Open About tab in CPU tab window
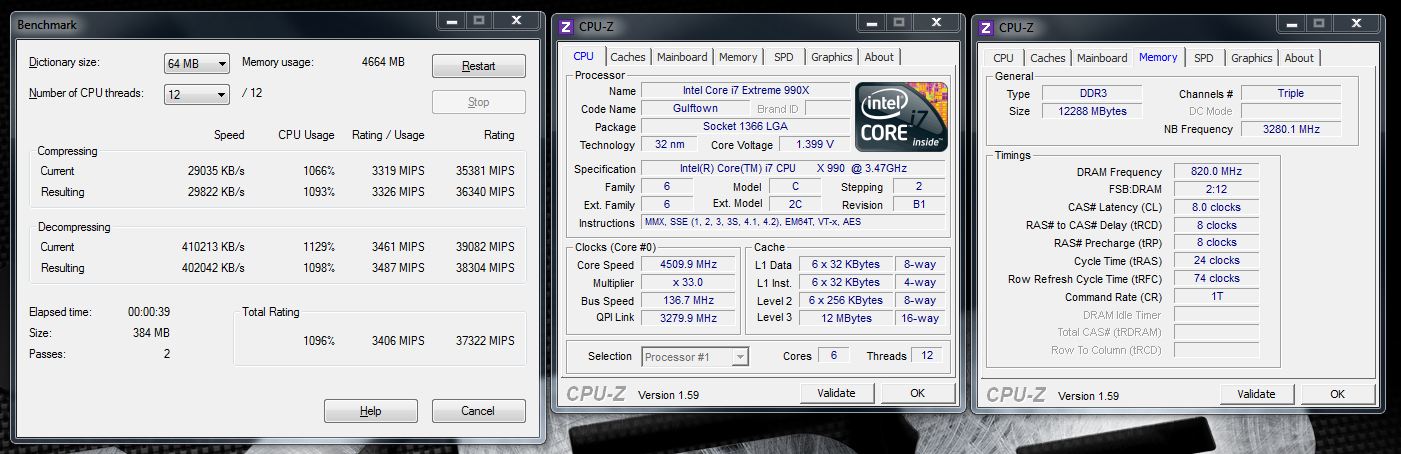Screen dimensions: 1401x454 click(879, 57)
